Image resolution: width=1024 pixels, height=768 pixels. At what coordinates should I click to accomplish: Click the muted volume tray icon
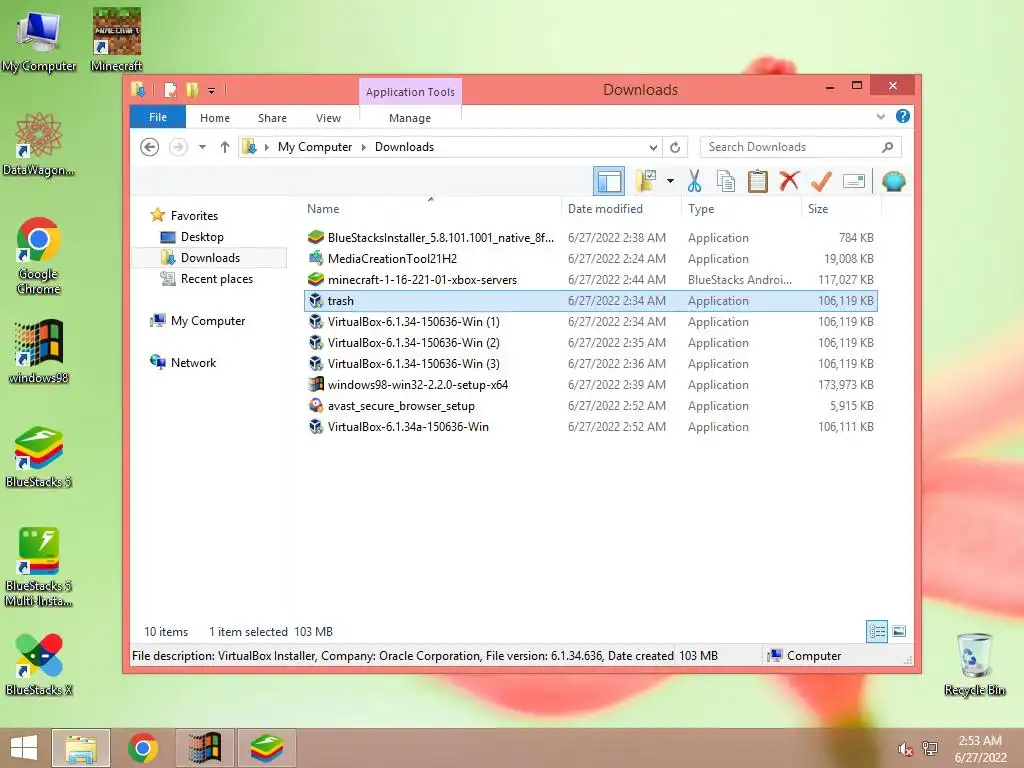click(904, 749)
